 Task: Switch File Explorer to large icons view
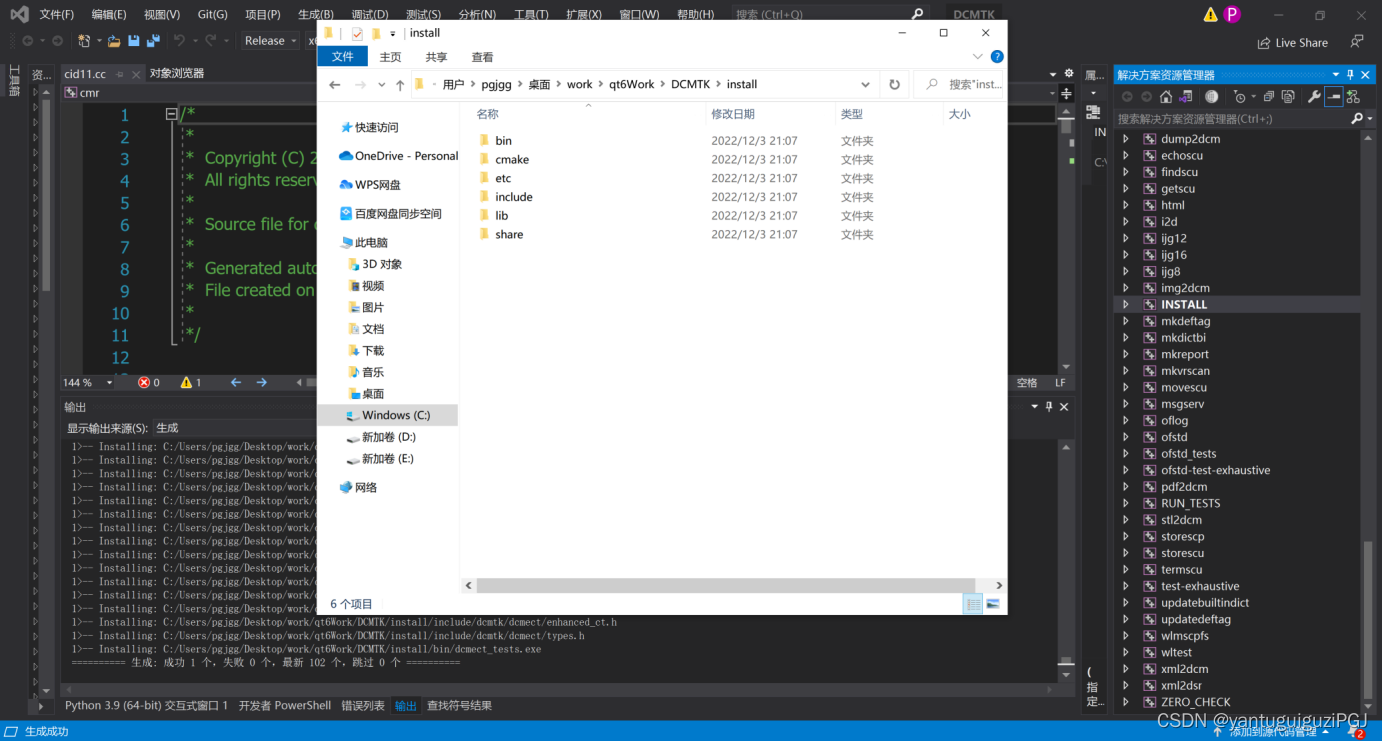[993, 603]
